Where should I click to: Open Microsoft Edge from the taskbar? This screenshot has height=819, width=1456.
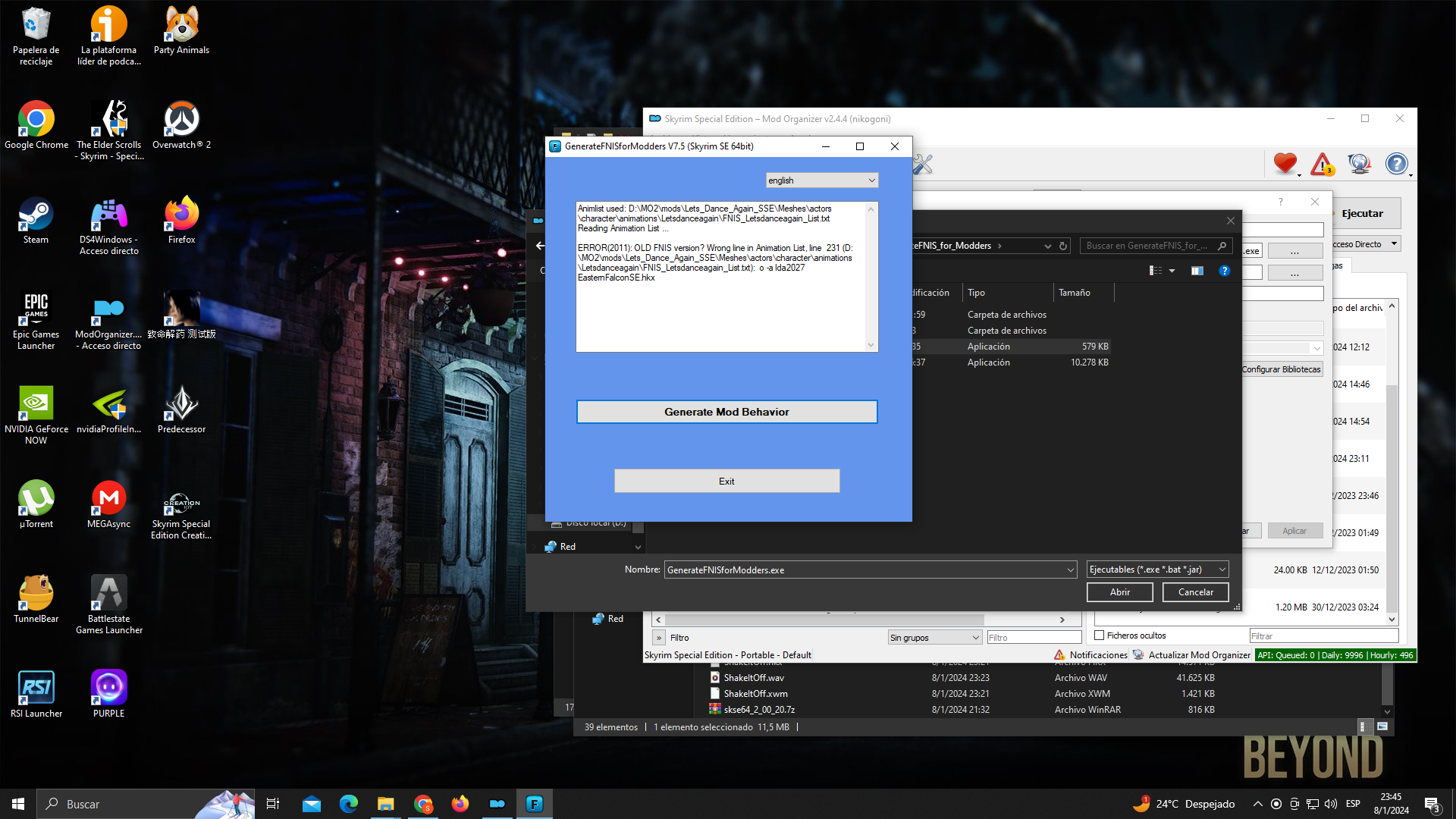point(349,804)
